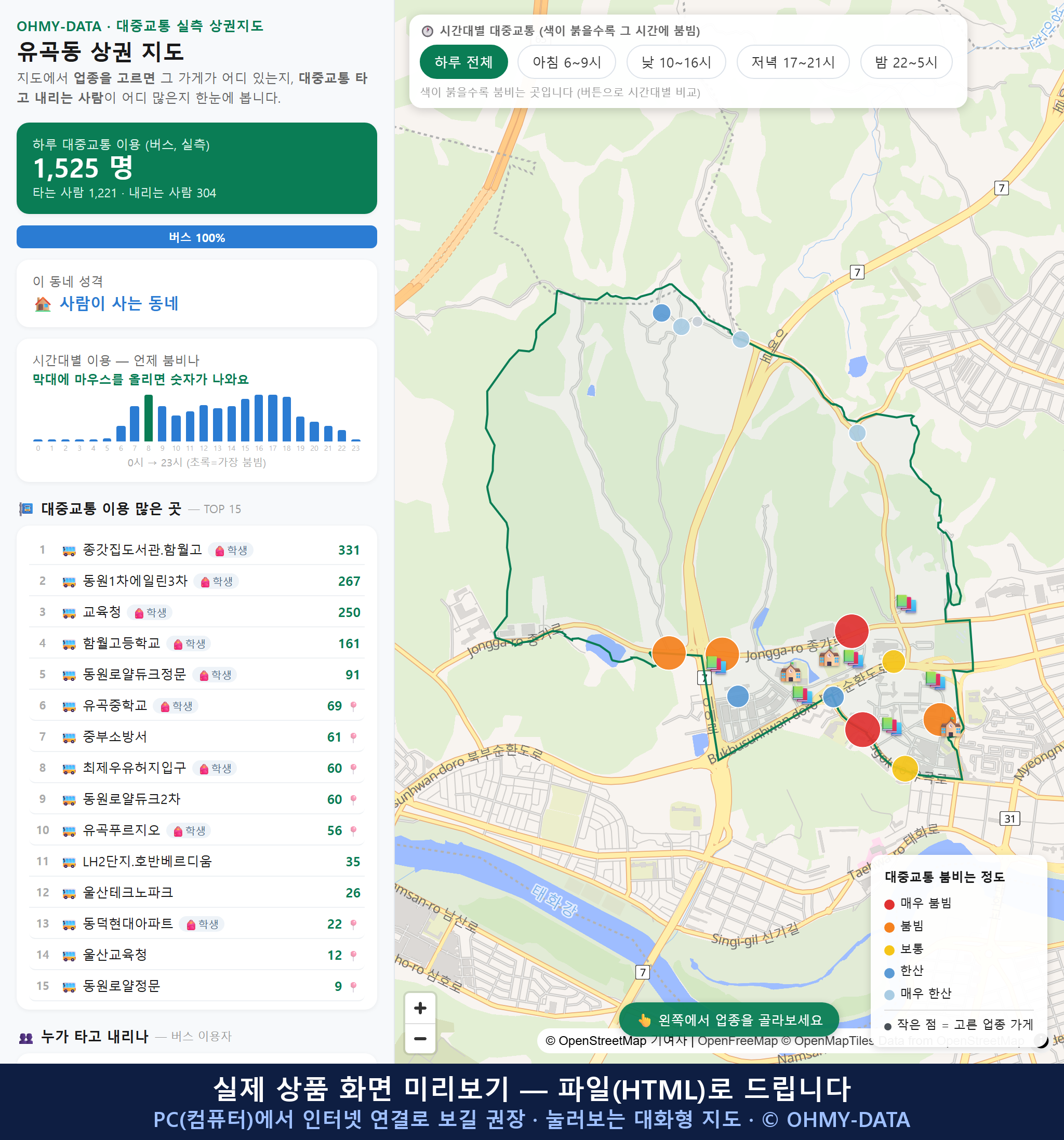Switch to 밤 22~5시 time filter
The height and width of the screenshot is (1140, 1064).
pos(906,62)
